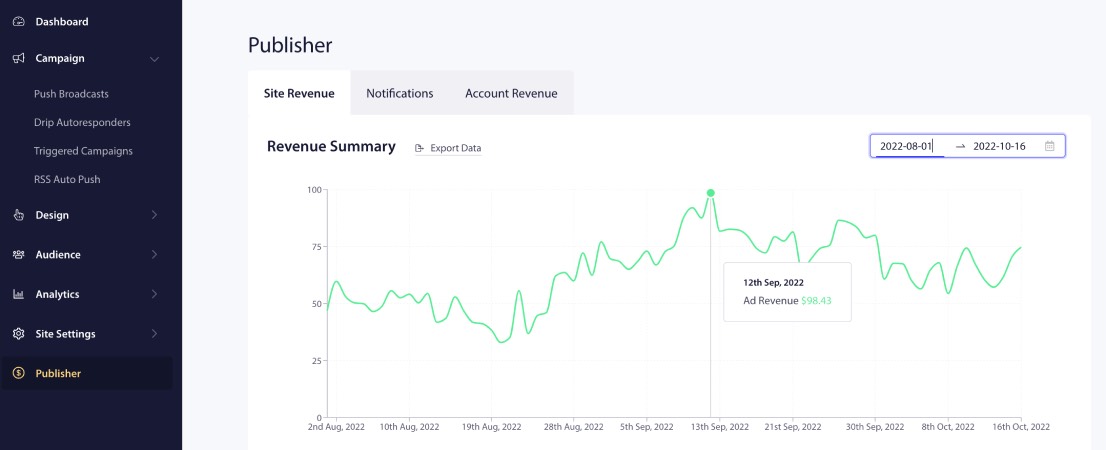Click the Publisher dollar coin icon
1106x450 pixels.
tap(19, 374)
